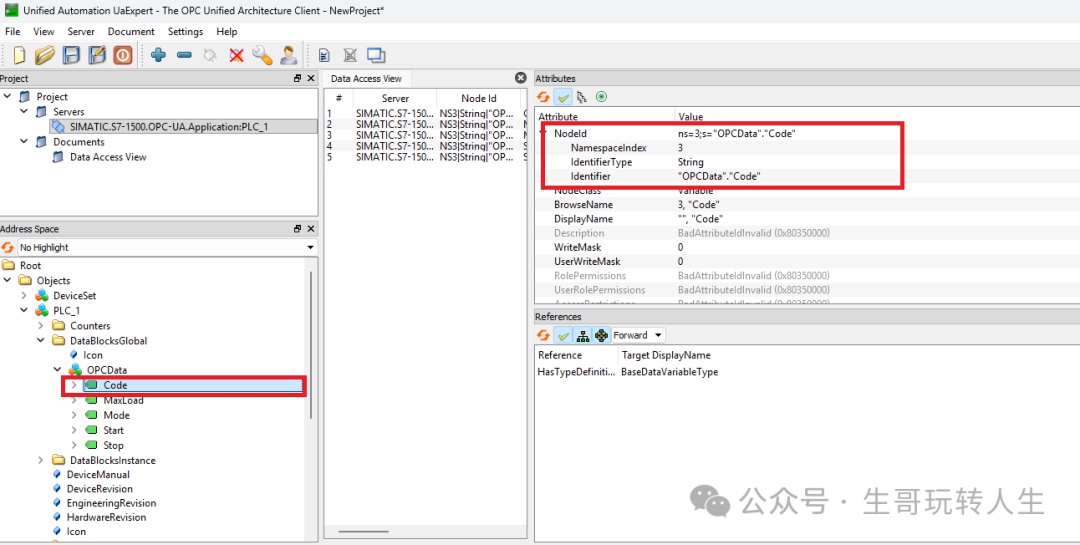Click the BrowseName attribute row
The height and width of the screenshot is (545, 1080).
tap(807, 205)
